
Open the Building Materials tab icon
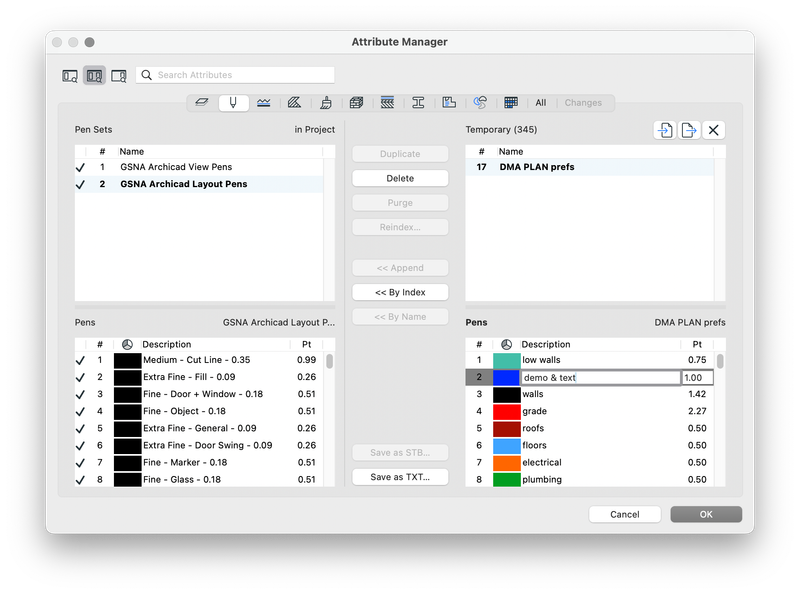(356, 103)
